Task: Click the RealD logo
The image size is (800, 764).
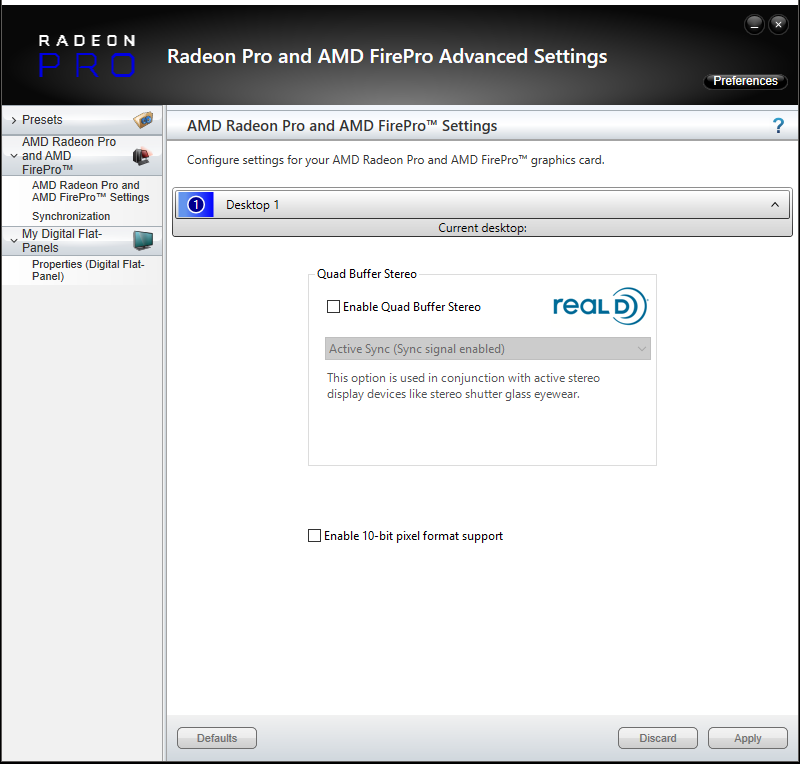Action: tap(601, 306)
